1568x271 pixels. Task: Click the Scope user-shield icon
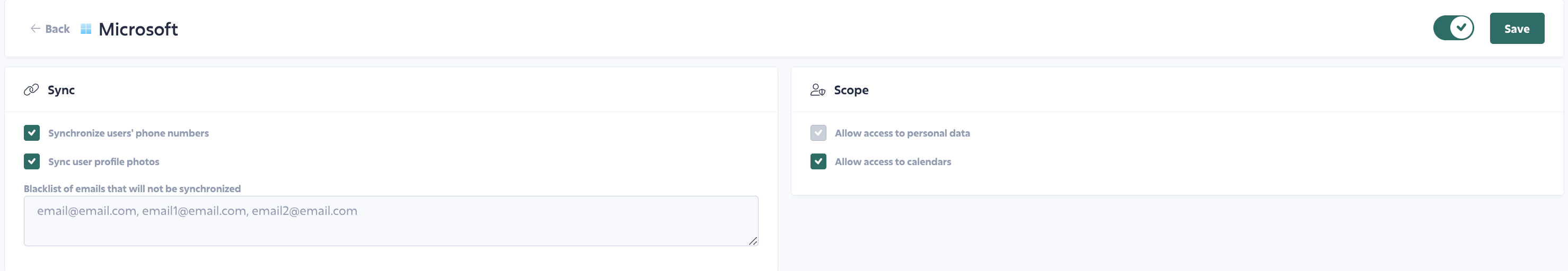click(x=817, y=90)
